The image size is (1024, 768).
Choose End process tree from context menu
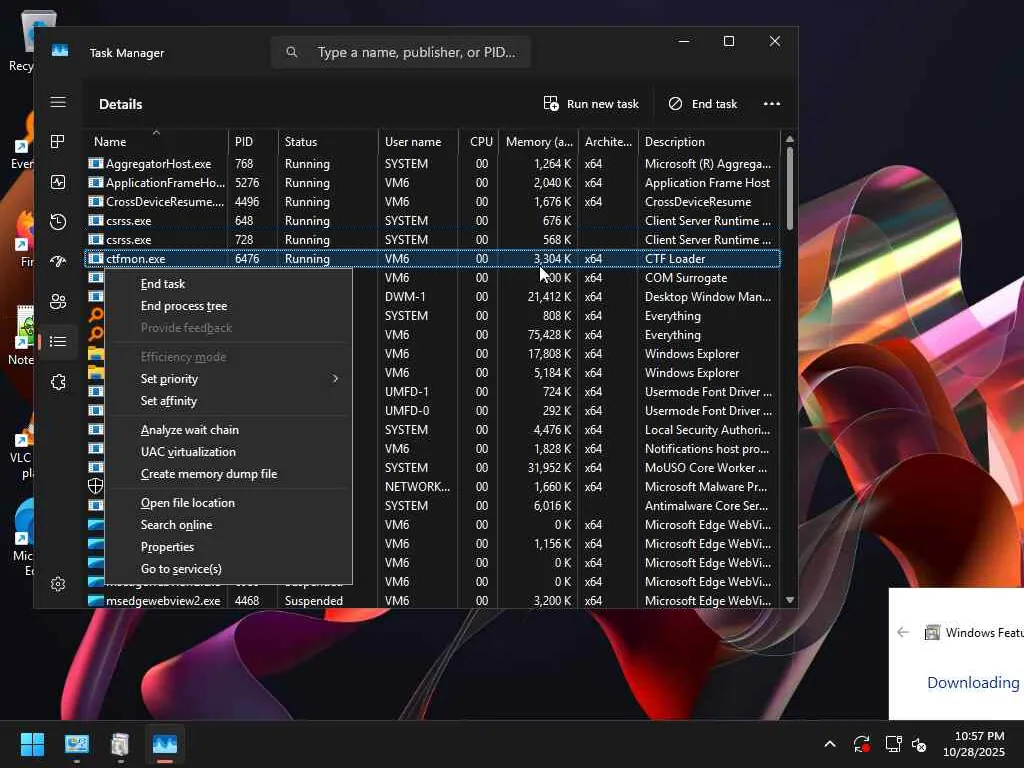click(184, 306)
